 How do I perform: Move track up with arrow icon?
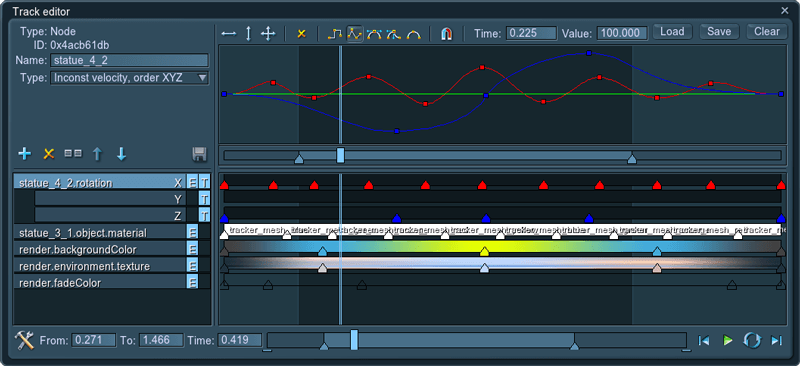(97, 153)
